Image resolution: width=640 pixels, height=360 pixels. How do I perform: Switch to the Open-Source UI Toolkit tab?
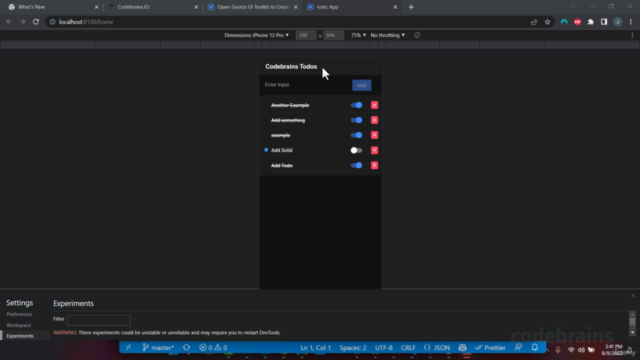pos(252,7)
